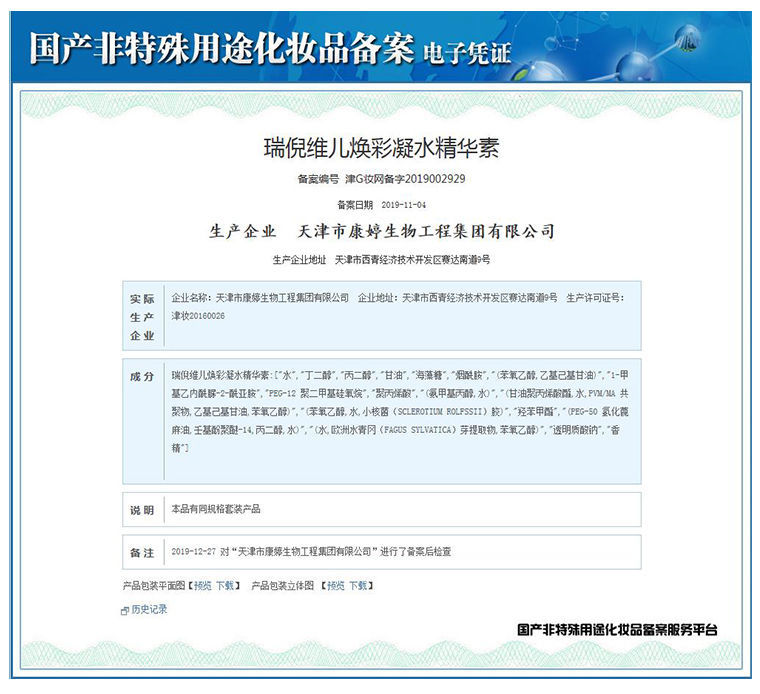Click the 产品包装立体图 label
This screenshot has width=760, height=694.
[283, 585]
